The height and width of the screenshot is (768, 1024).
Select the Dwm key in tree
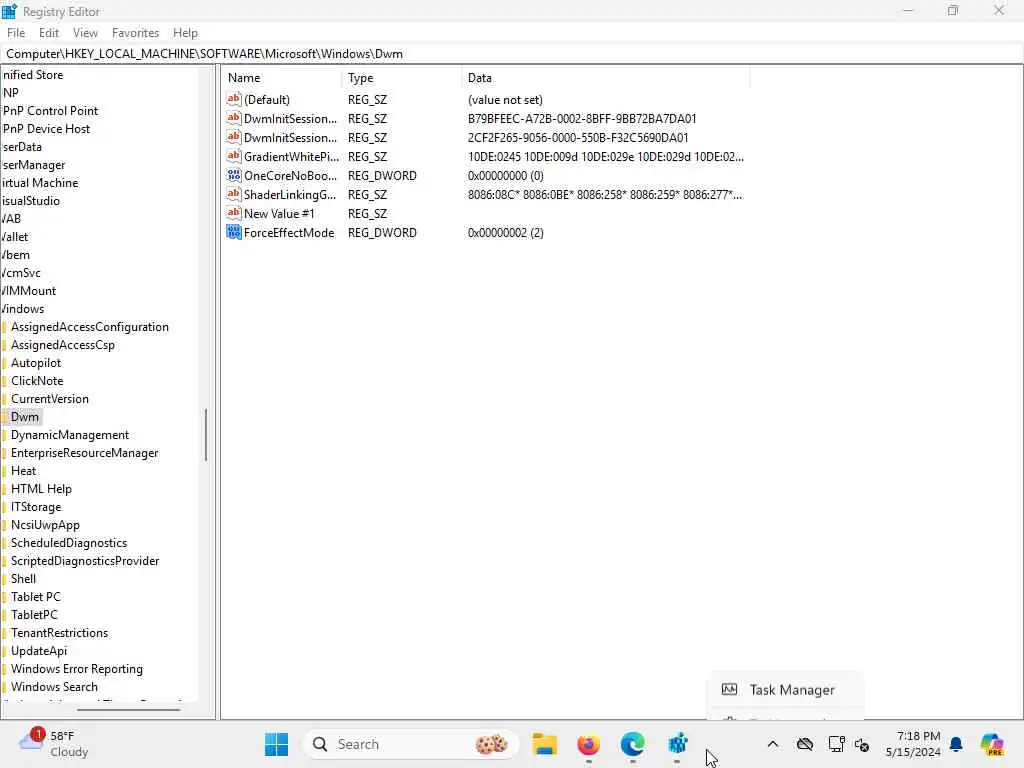25,417
